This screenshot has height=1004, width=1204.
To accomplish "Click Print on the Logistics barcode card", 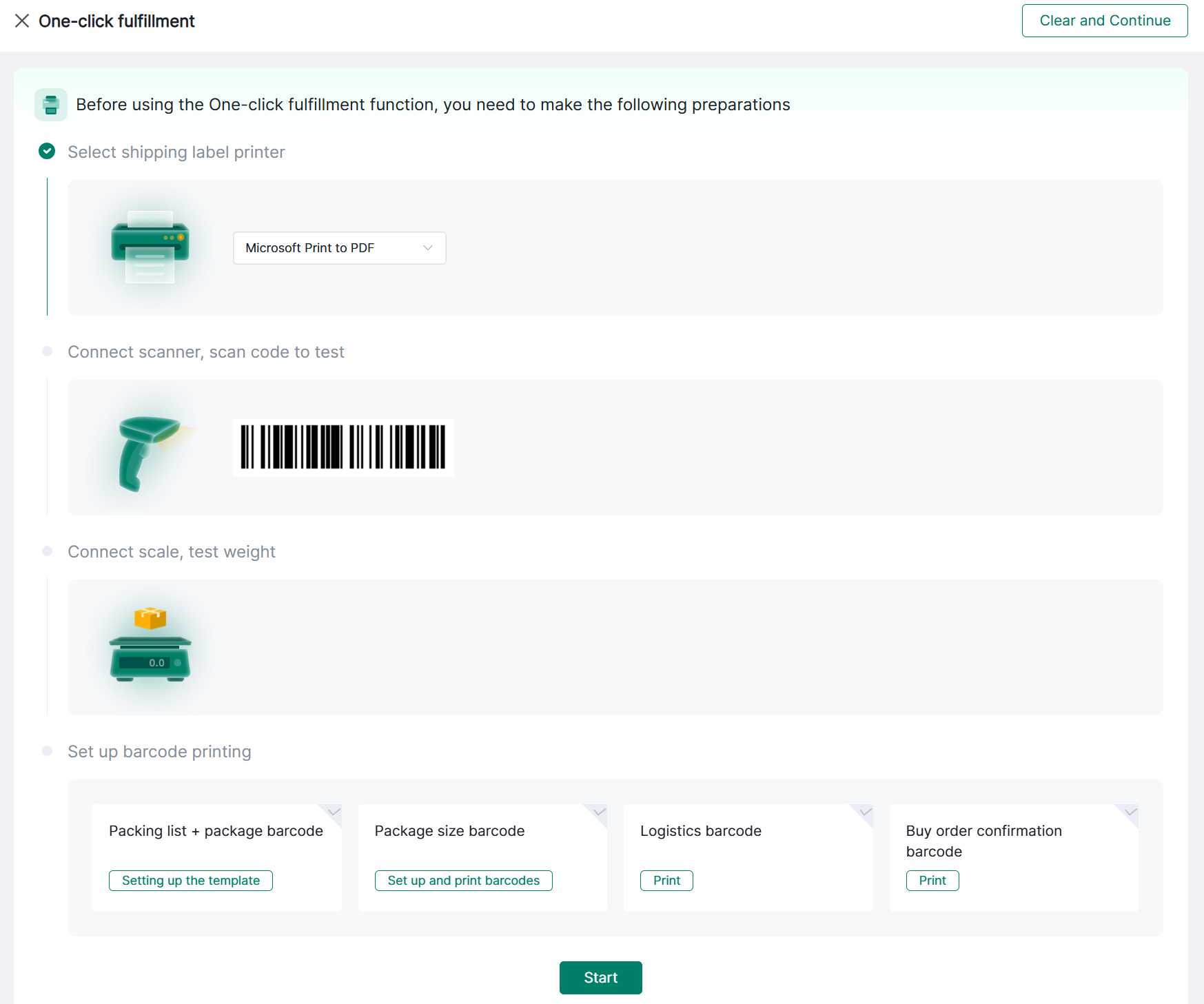I will 666,880.
